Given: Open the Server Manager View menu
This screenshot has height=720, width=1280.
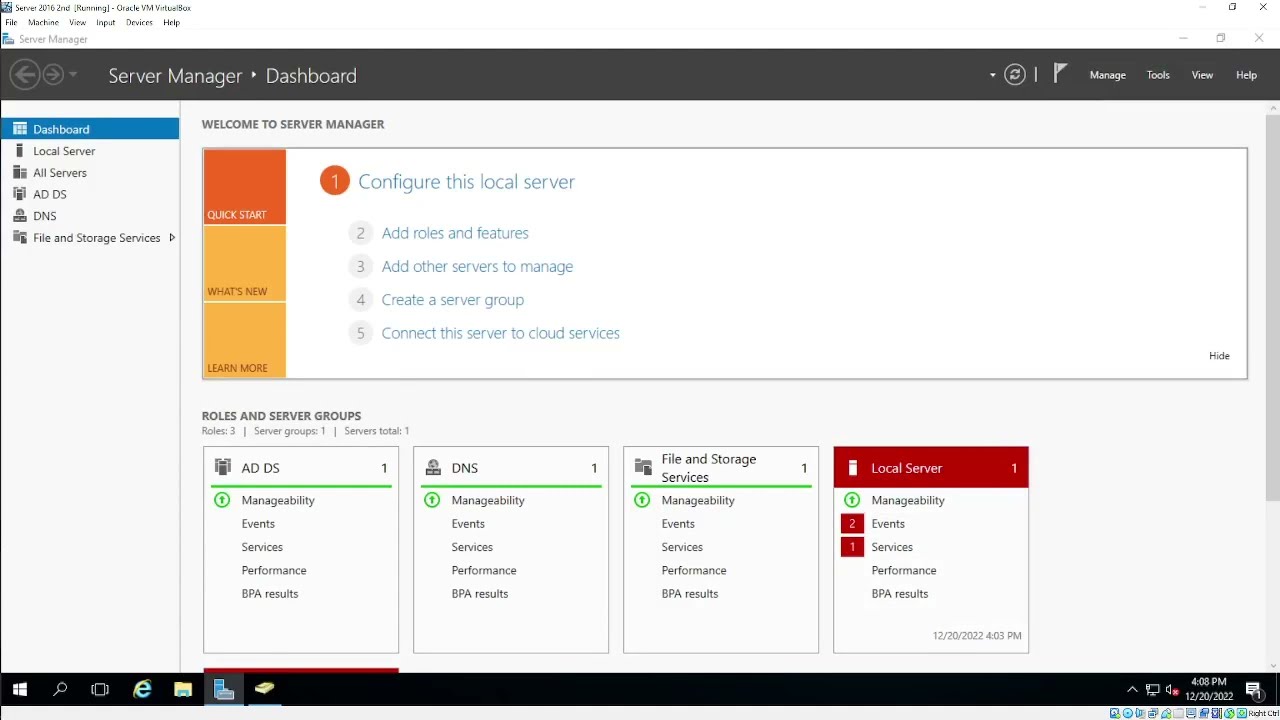Looking at the screenshot, I should click(1202, 75).
